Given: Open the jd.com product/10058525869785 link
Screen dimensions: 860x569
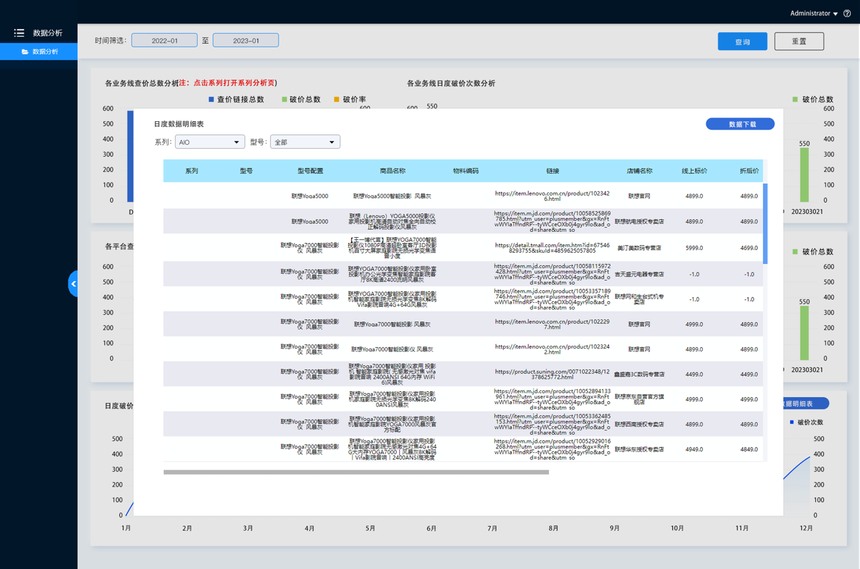Looking at the screenshot, I should 552,222.
